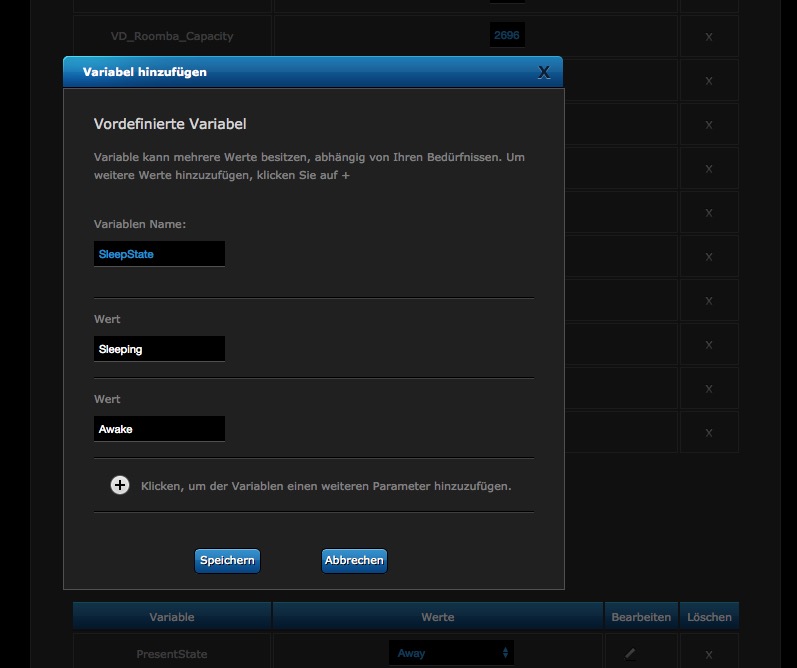The height and width of the screenshot is (668, 797).
Task: Click the plus icon to add another parameter
Action: pyautogui.click(x=120, y=485)
